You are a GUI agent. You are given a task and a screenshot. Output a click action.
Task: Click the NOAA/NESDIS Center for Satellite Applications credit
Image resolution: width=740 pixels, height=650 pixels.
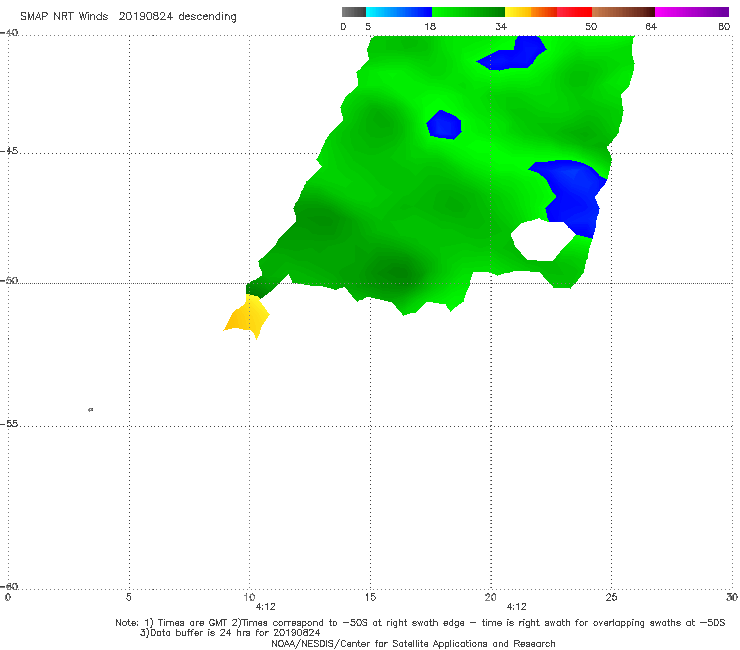click(413, 644)
